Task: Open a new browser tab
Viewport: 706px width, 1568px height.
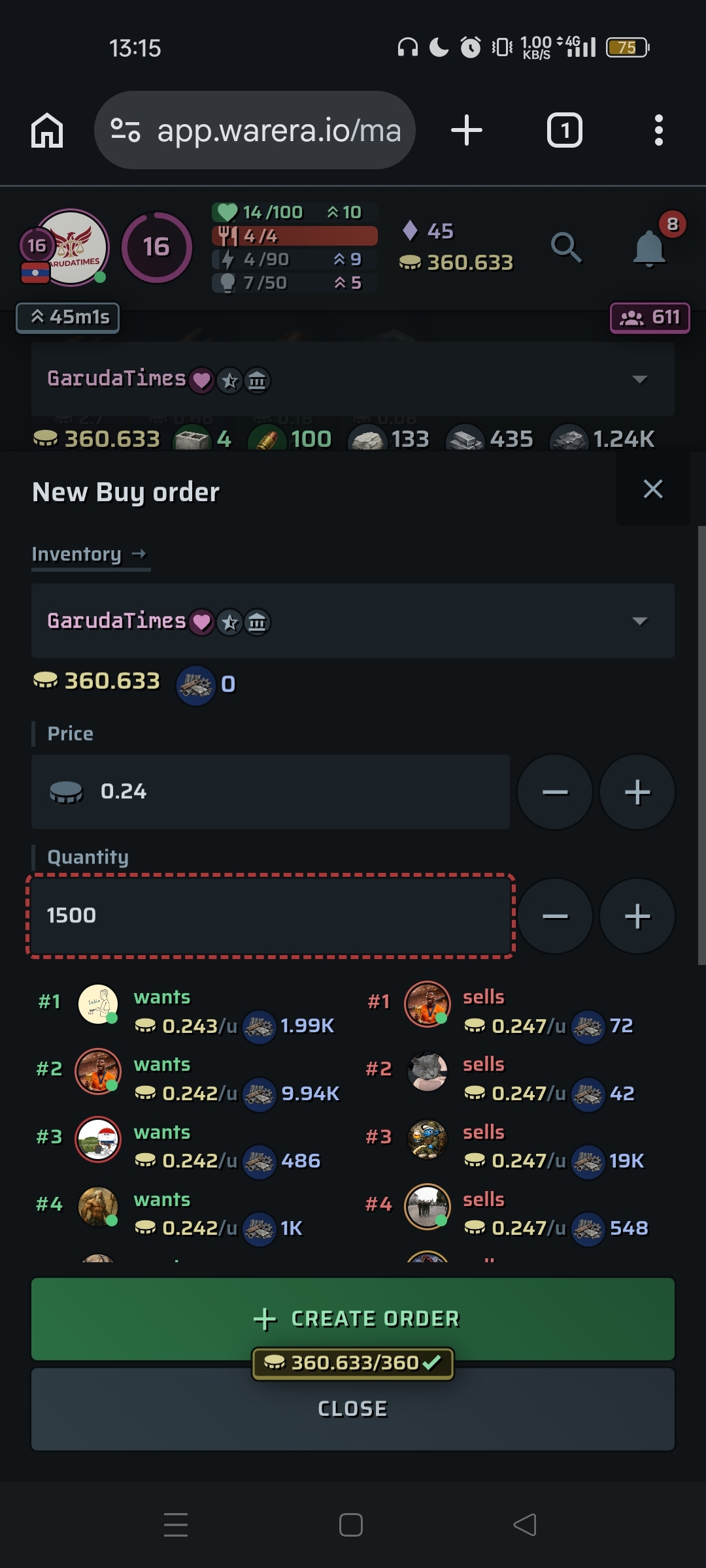Action: pyautogui.click(x=467, y=130)
